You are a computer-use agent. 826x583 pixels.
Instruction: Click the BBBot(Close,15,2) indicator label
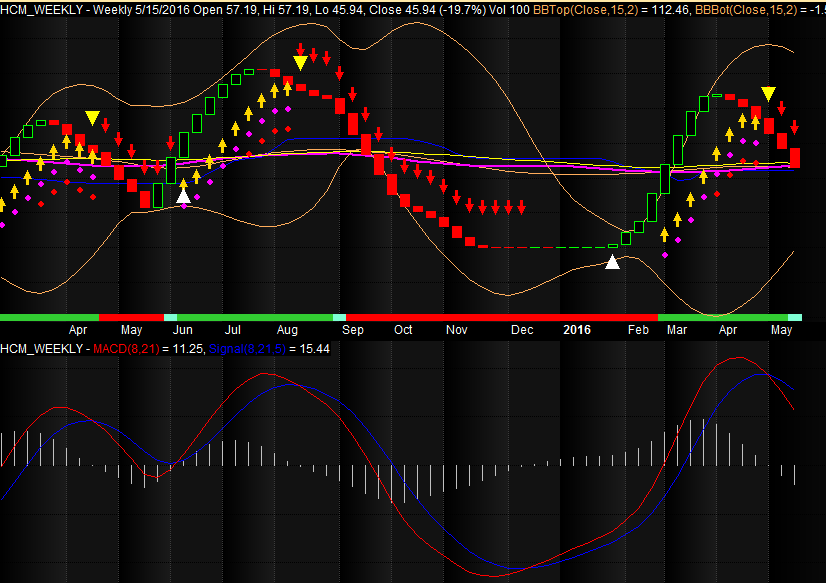coord(746,9)
